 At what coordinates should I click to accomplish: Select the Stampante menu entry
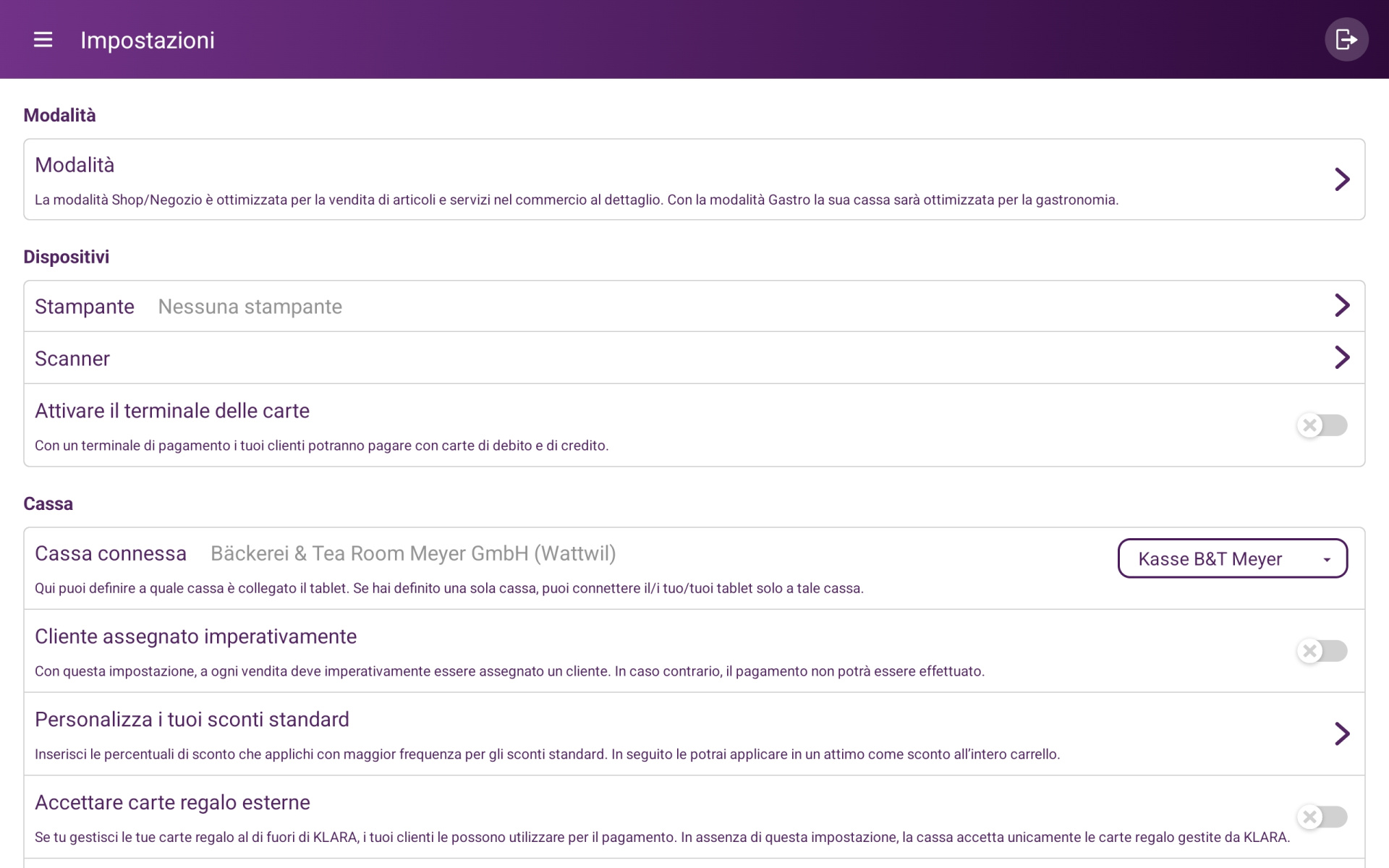[x=85, y=307]
